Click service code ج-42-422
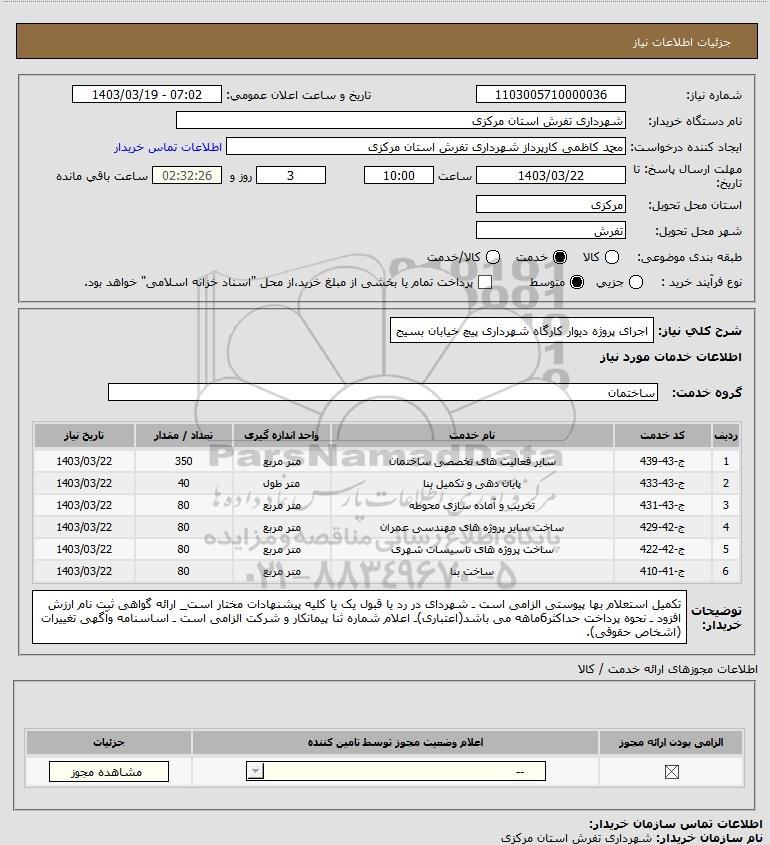Viewport: 770px width, 845px height. (662, 549)
